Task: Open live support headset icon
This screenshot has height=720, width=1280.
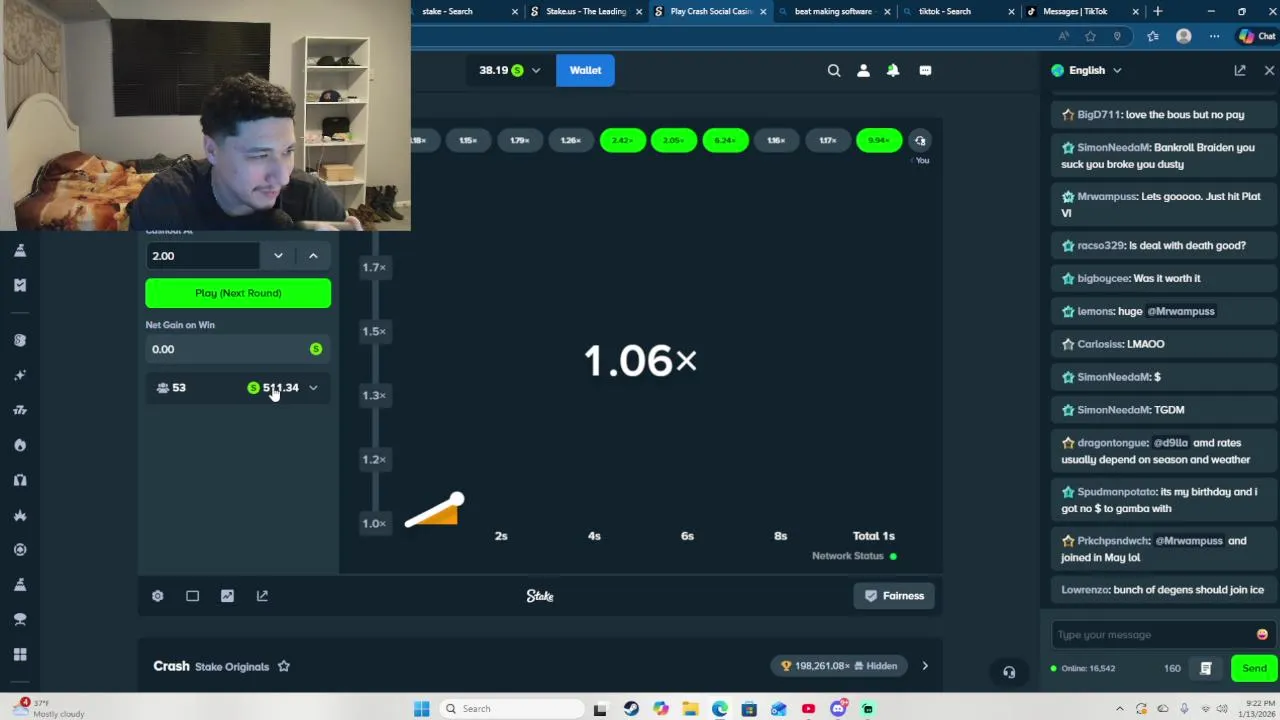Action: [1009, 672]
